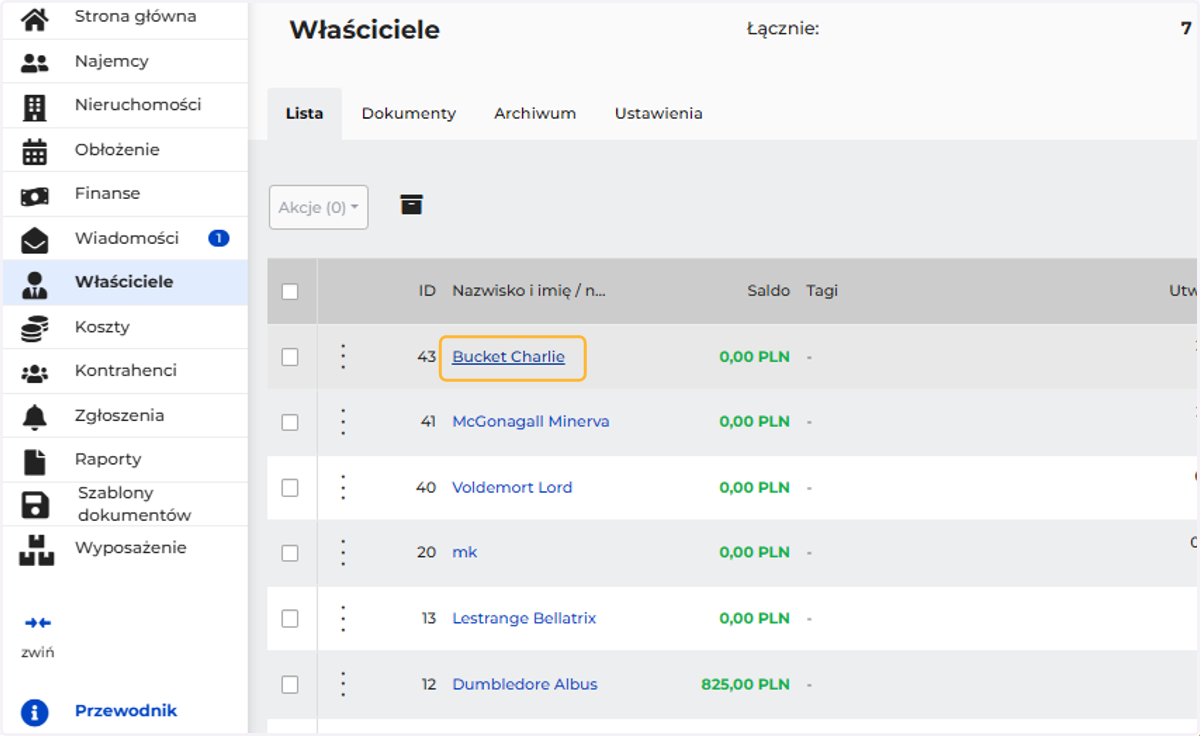Sort by the Saldo column header

click(x=769, y=291)
